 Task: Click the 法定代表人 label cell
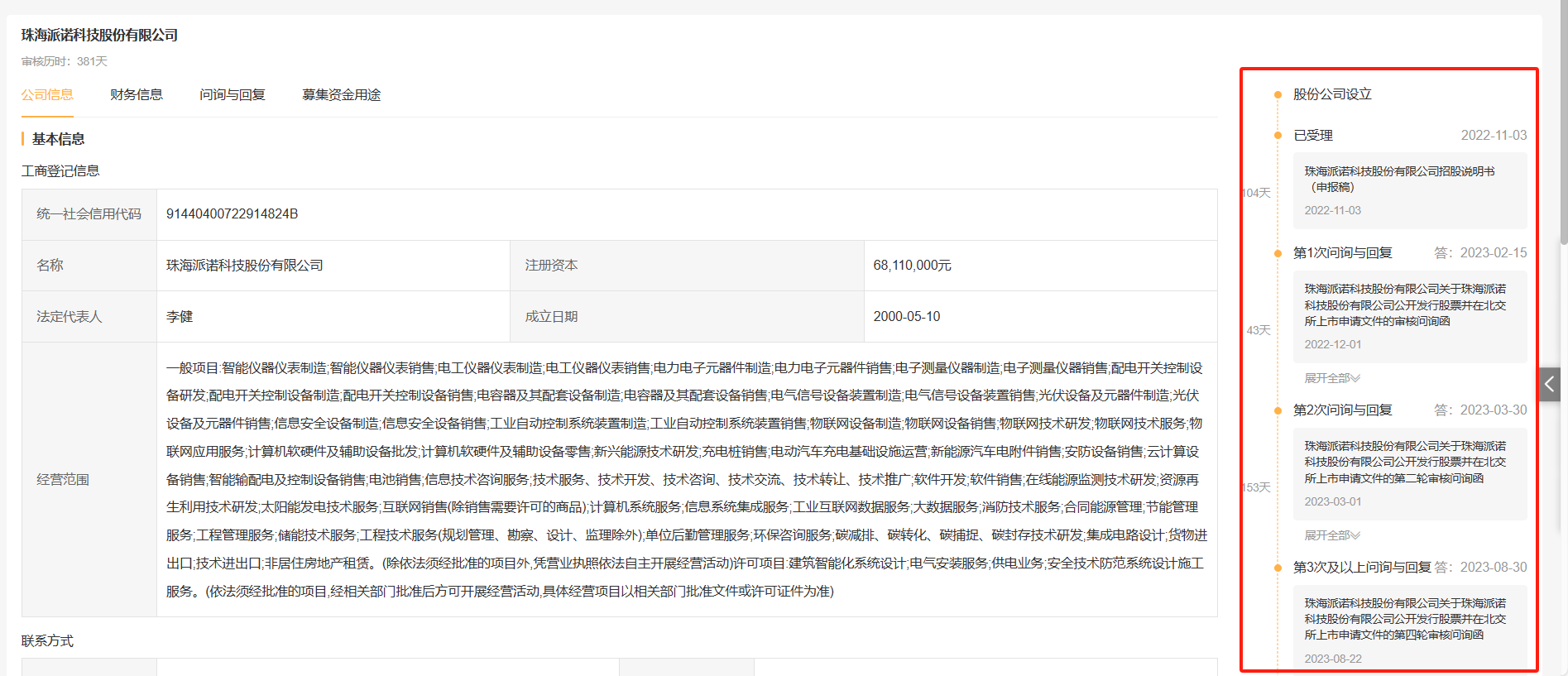pos(89,317)
